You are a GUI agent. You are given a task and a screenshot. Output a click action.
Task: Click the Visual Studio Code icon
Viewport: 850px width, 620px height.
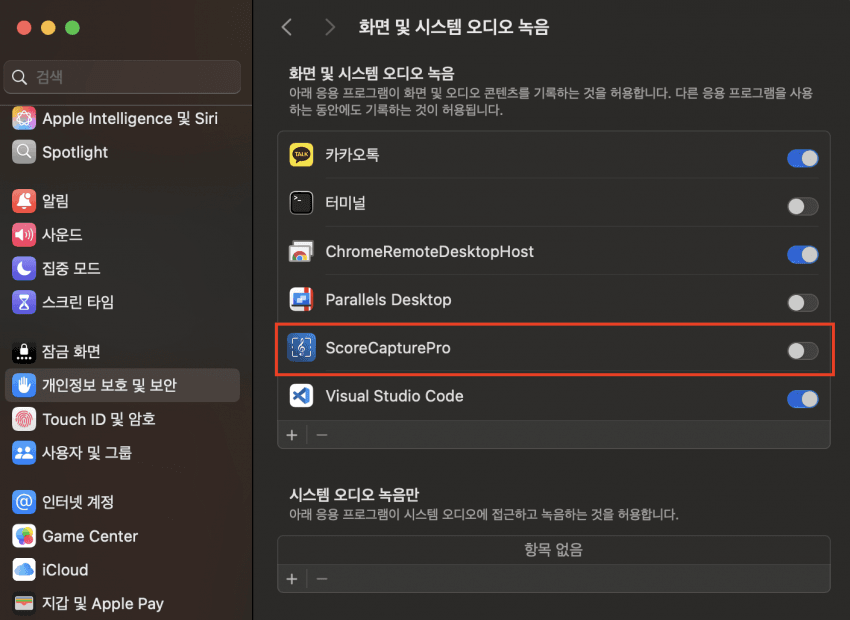301,396
